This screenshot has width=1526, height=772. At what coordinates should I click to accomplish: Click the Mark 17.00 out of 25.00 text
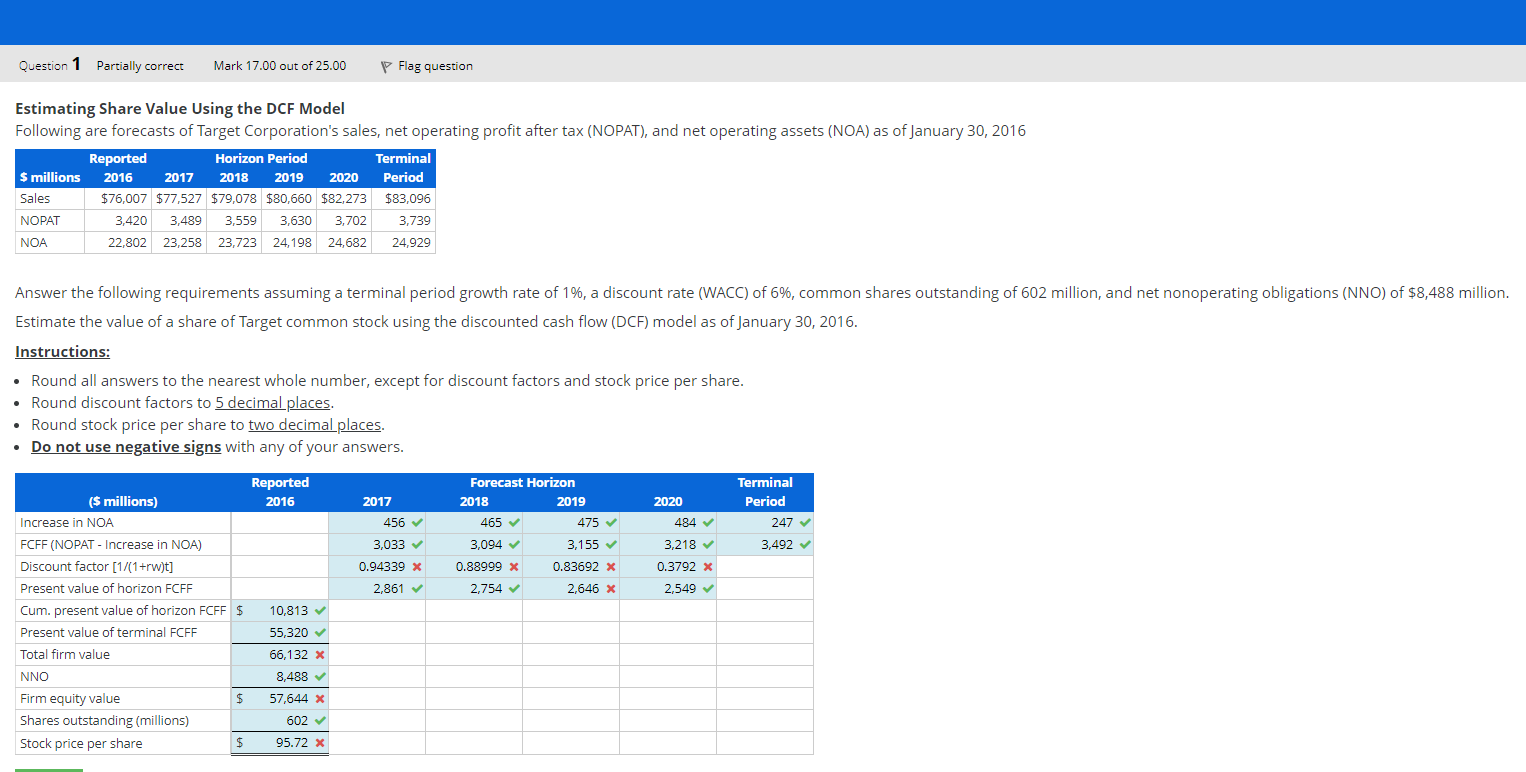[280, 66]
